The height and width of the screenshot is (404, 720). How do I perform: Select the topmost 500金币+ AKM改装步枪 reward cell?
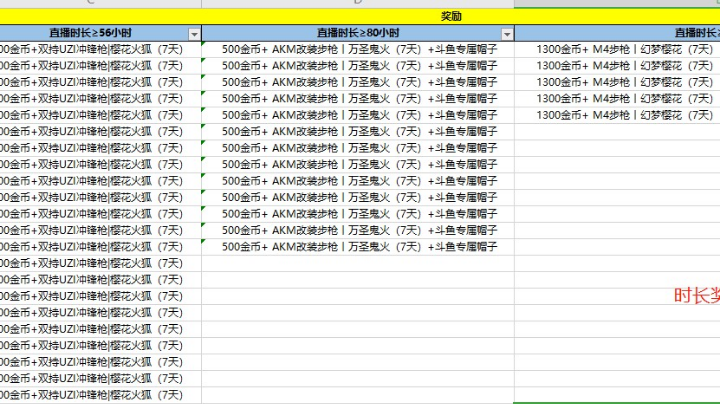(x=358, y=49)
